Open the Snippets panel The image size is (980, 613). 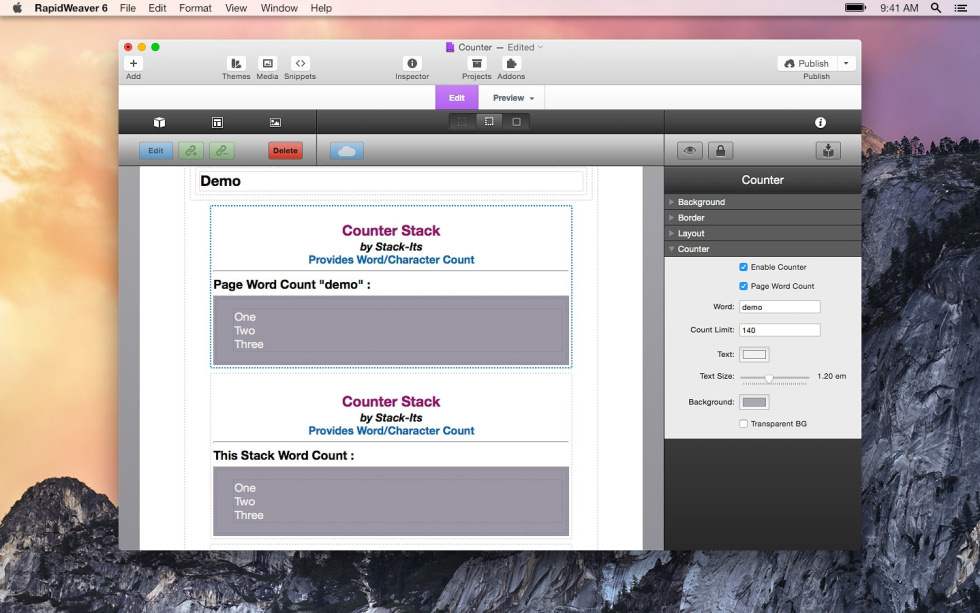(x=300, y=63)
